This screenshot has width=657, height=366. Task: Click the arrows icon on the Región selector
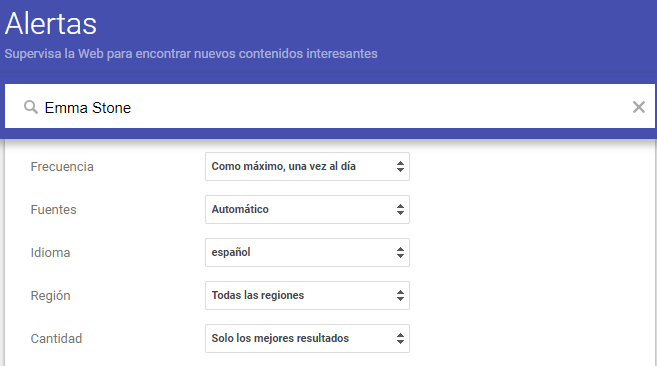[400, 296]
